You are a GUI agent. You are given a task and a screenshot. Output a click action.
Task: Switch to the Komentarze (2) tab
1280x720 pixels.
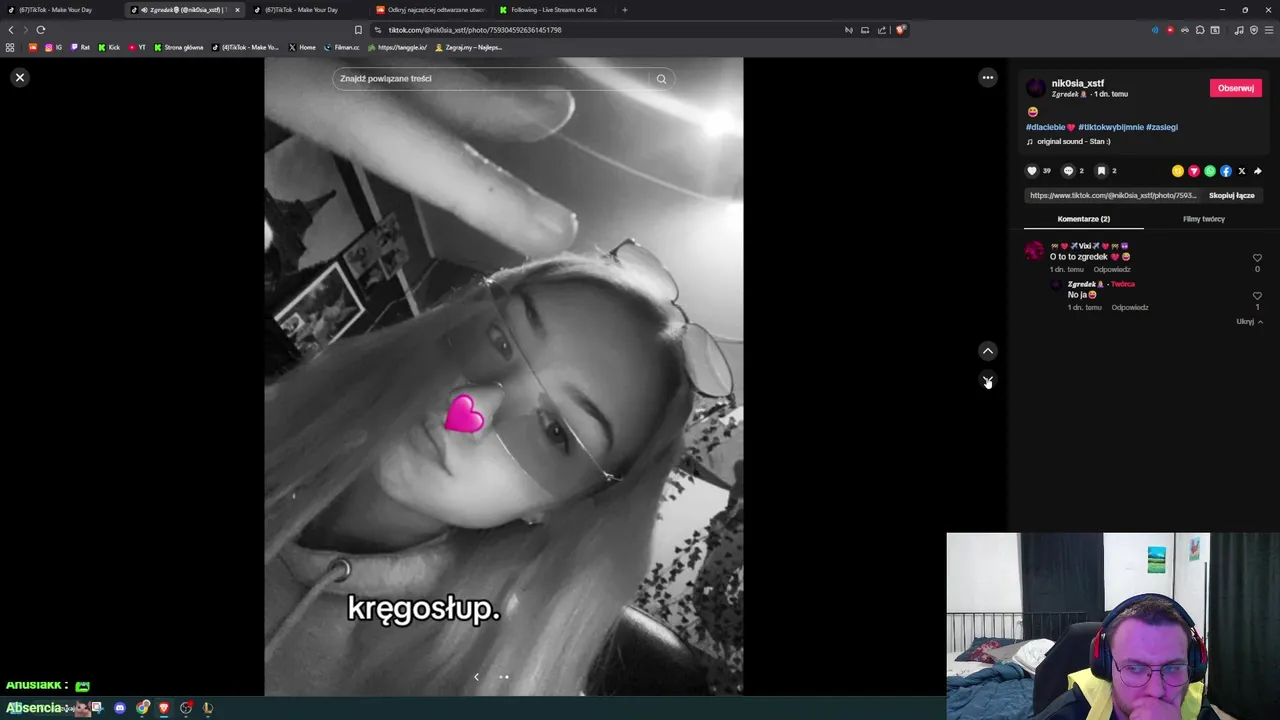[x=1084, y=219]
